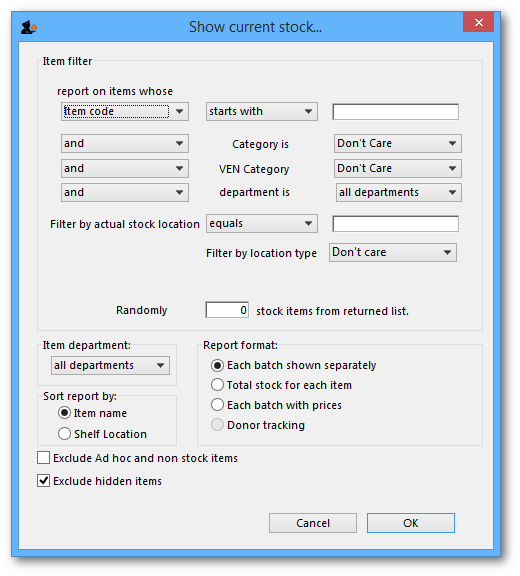Screen dimensions: 520x576
Task: Open the VEN Category Don't Care dropdown
Action: pyautogui.click(x=398, y=169)
